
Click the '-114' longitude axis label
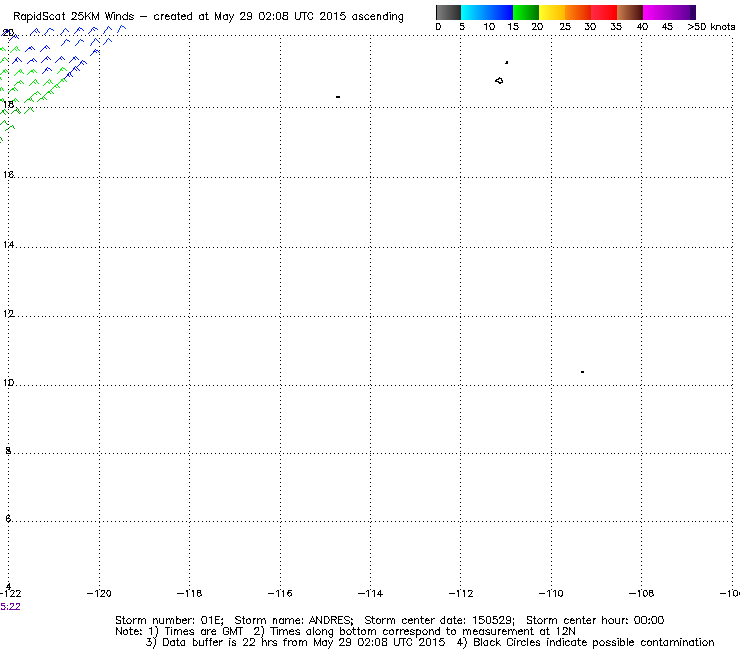click(x=370, y=593)
